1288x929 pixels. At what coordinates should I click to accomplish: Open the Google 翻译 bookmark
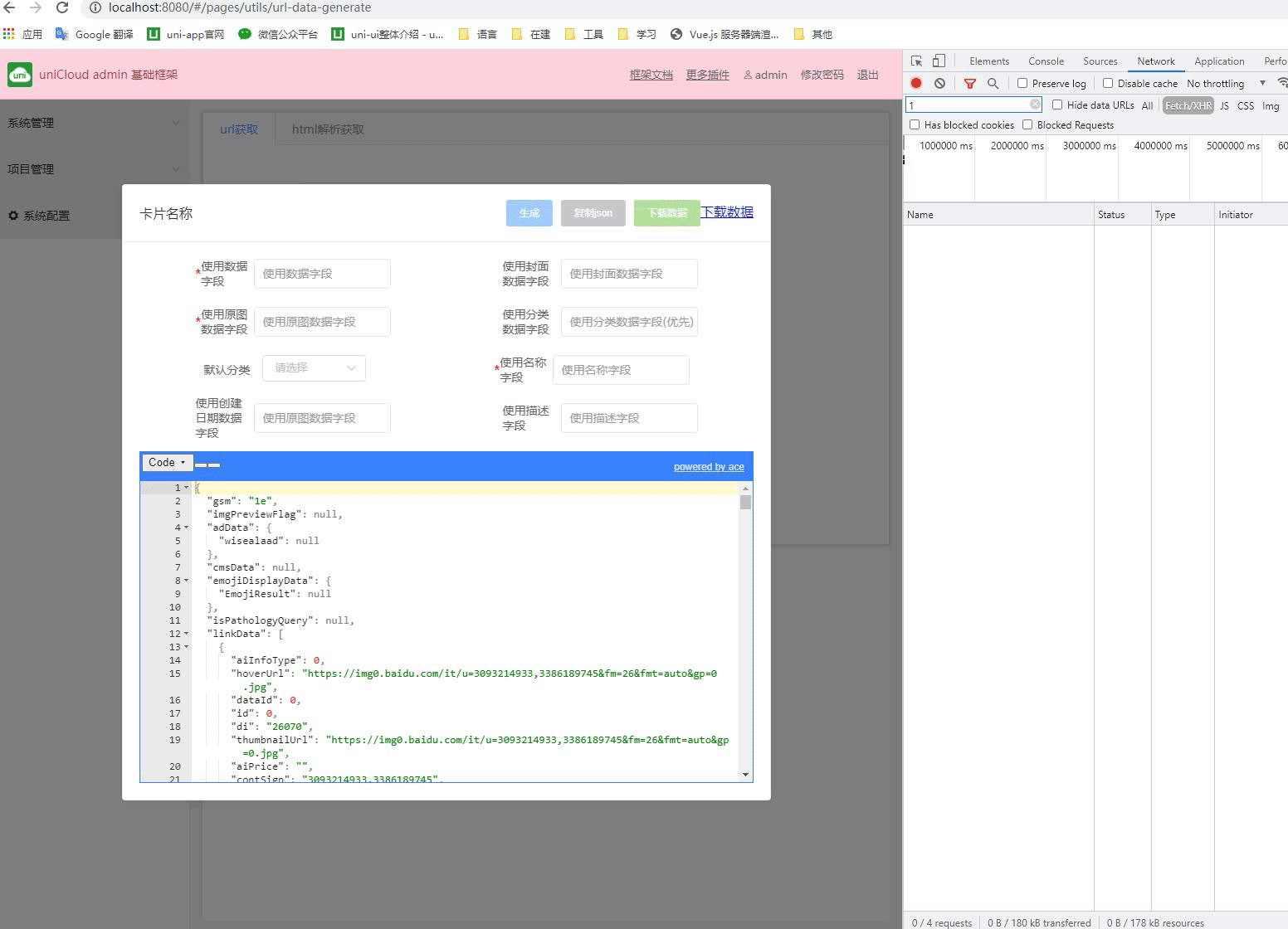(94, 34)
